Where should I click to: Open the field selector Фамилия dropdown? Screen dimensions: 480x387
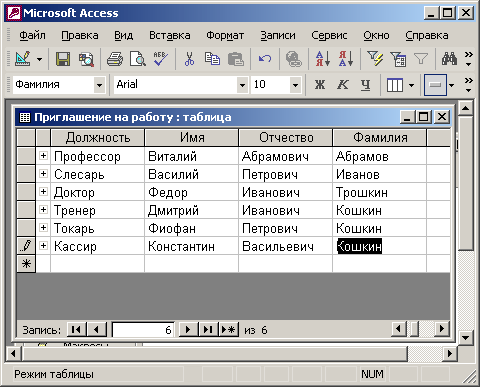click(99, 85)
